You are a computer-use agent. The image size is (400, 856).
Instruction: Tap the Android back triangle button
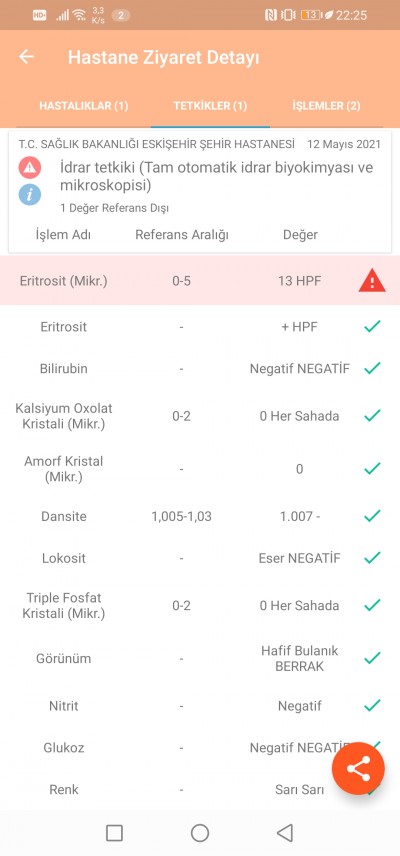pyautogui.click(x=284, y=833)
